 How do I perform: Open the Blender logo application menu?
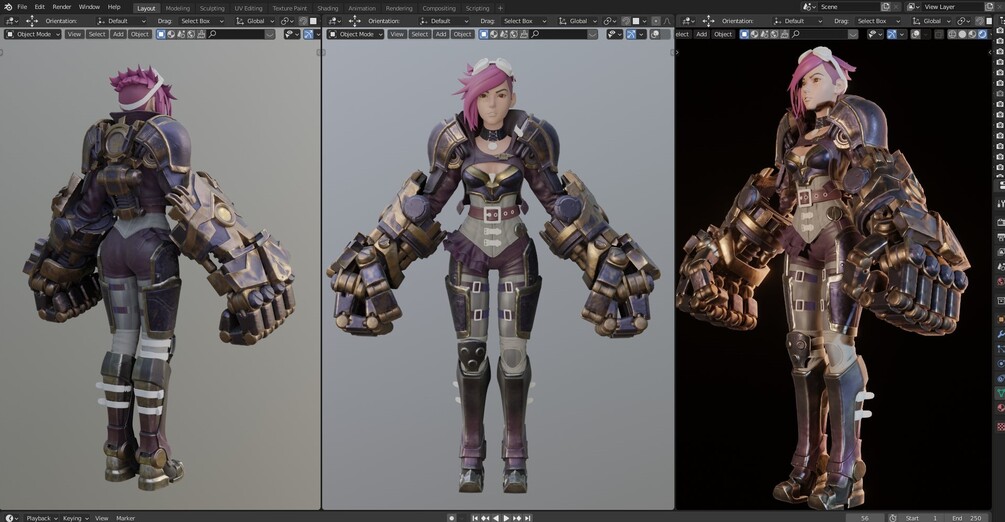8,7
